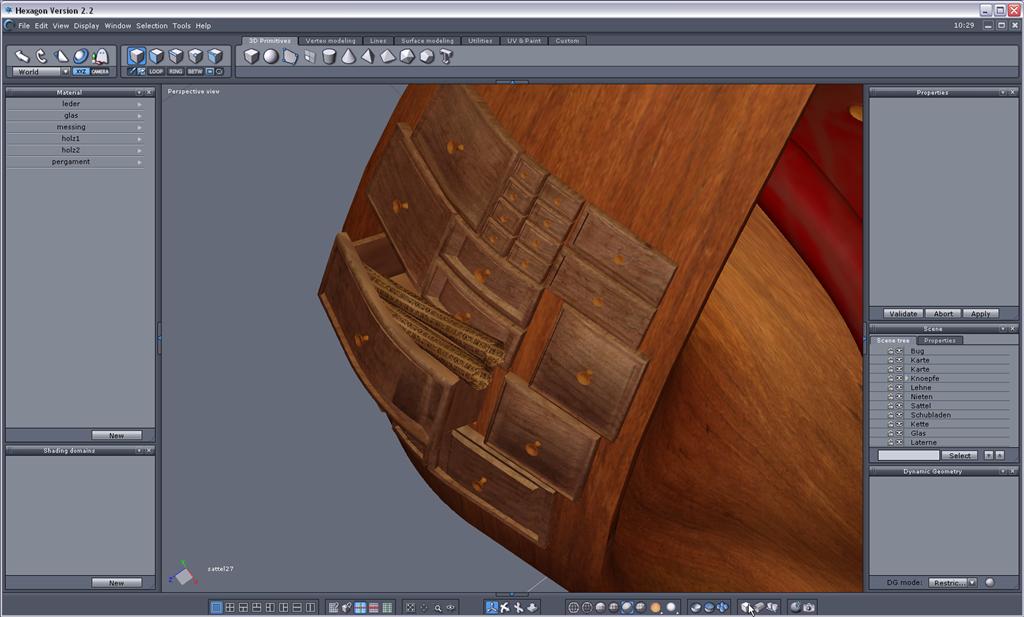Open the DG mode dropdown
Viewport: 1024px width, 617px height.
coord(952,582)
